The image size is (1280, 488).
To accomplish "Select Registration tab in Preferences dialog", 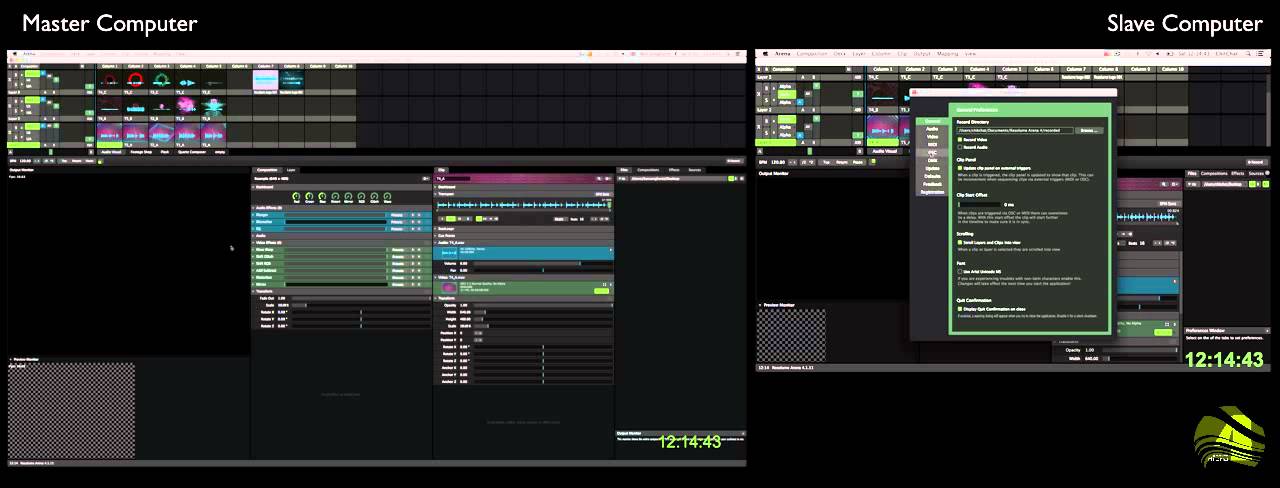I will click(x=930, y=191).
